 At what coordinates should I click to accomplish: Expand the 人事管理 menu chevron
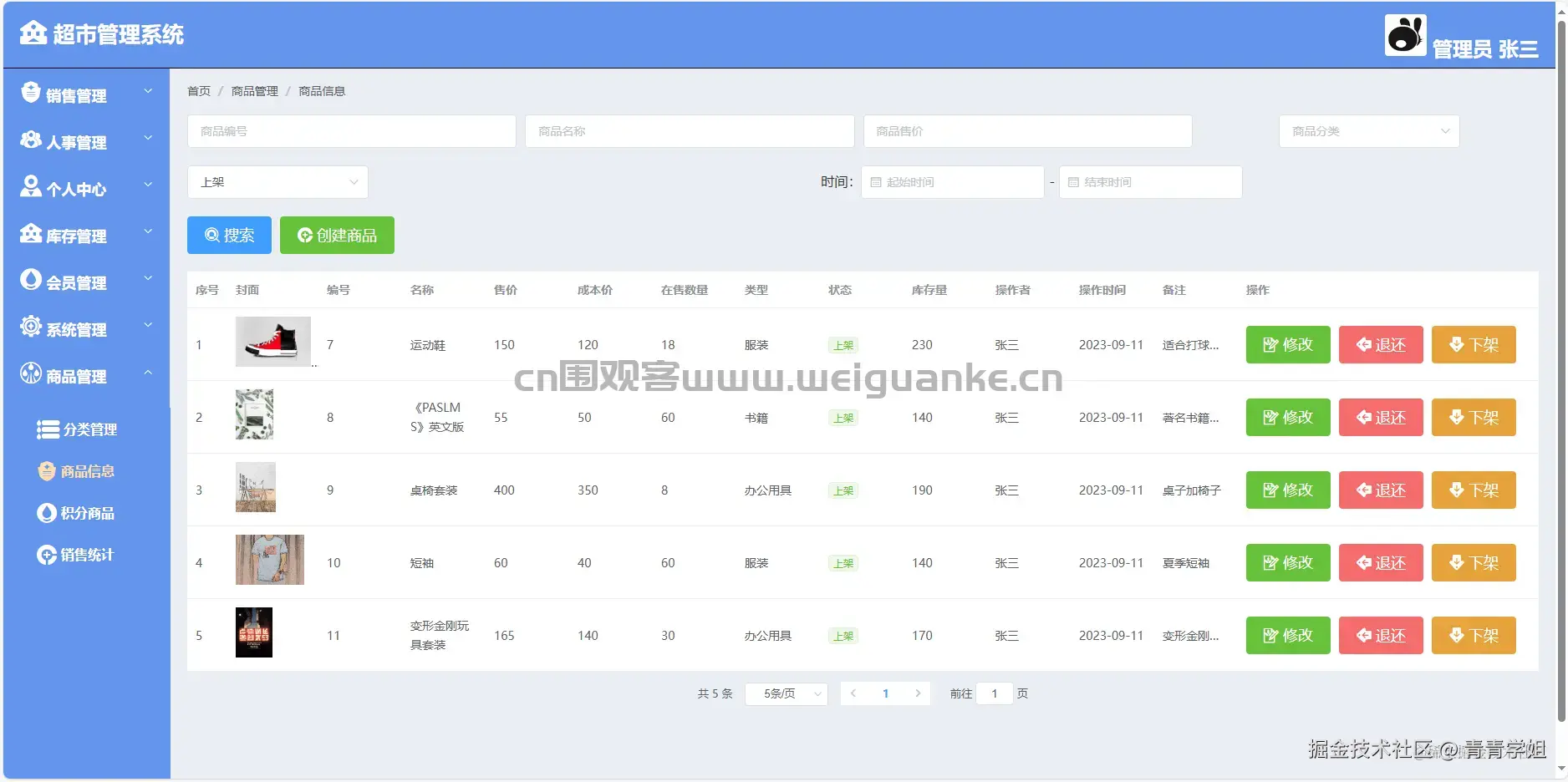[x=148, y=138]
